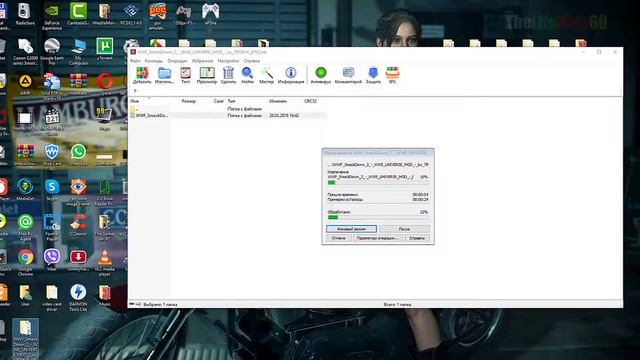Open the Music folder on the desktop
The image size is (640, 360).
coord(104,295)
